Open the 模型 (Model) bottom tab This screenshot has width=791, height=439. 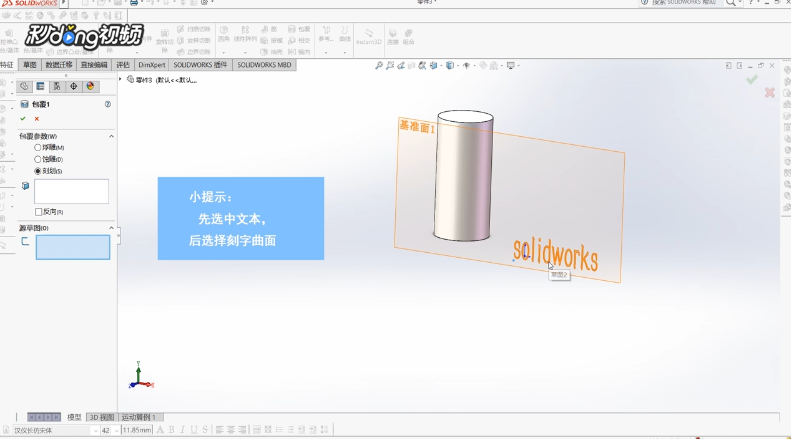point(74,417)
